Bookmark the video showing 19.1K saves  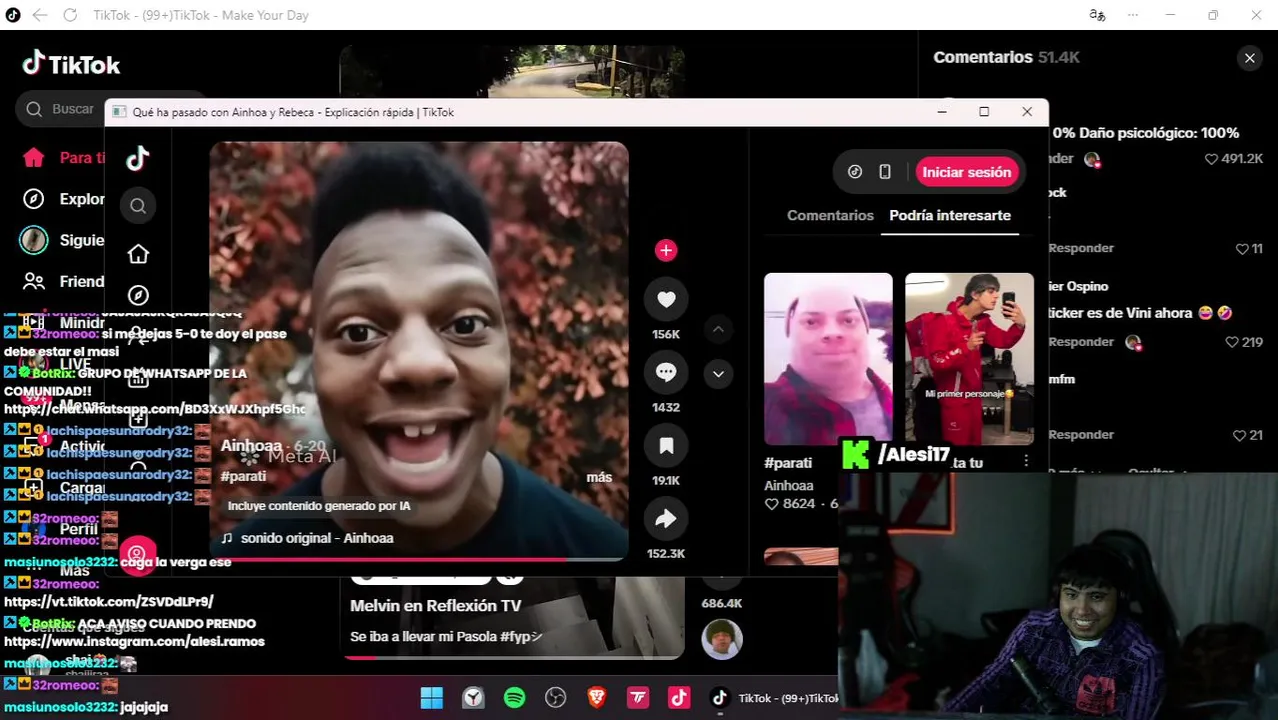(x=666, y=446)
